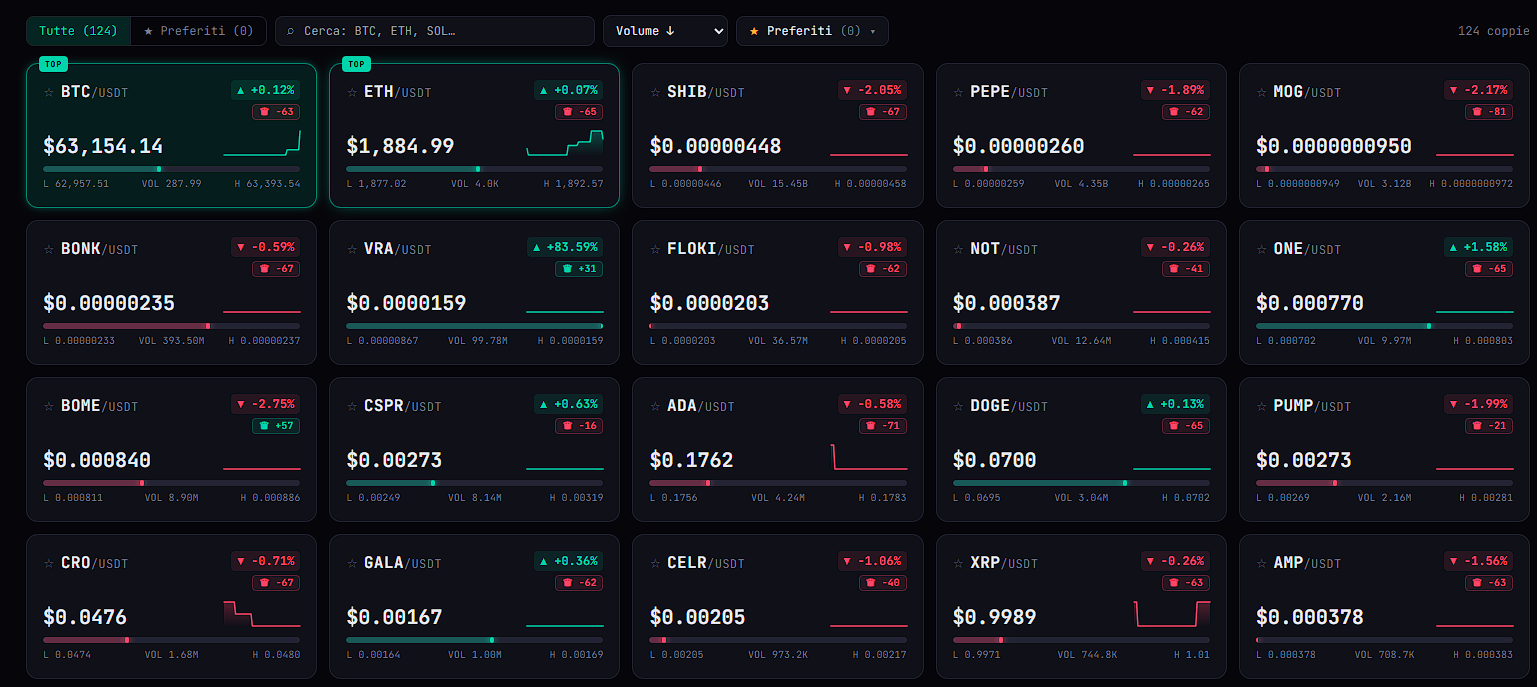Screen dimensions: 1537x687
Task: Click the PUMP/USDT pair name
Action: coord(1312,406)
